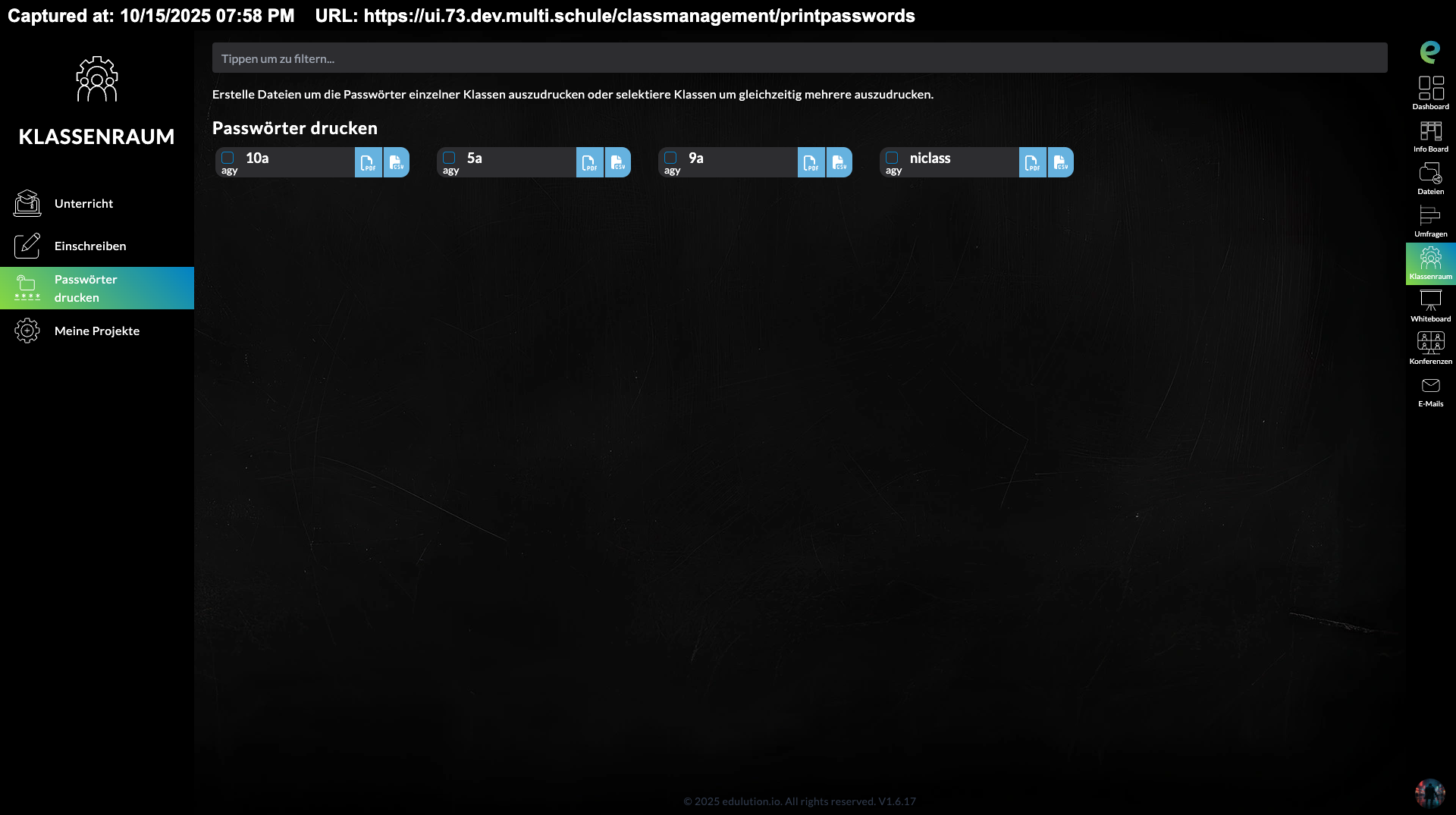
Task: Open the Einschreiben menu item
Action: click(89, 246)
